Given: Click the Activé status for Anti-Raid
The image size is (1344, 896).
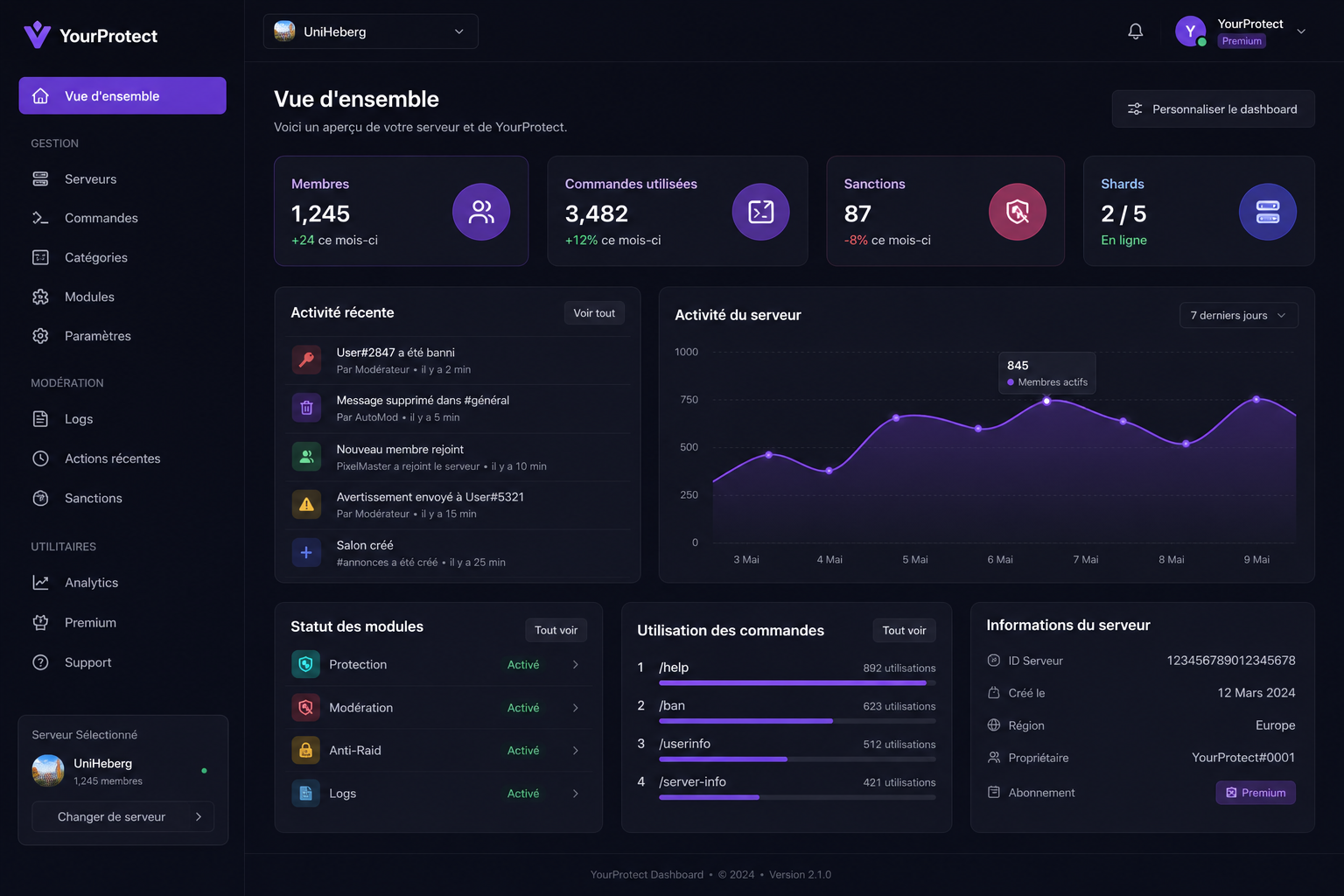Looking at the screenshot, I should 523,751.
